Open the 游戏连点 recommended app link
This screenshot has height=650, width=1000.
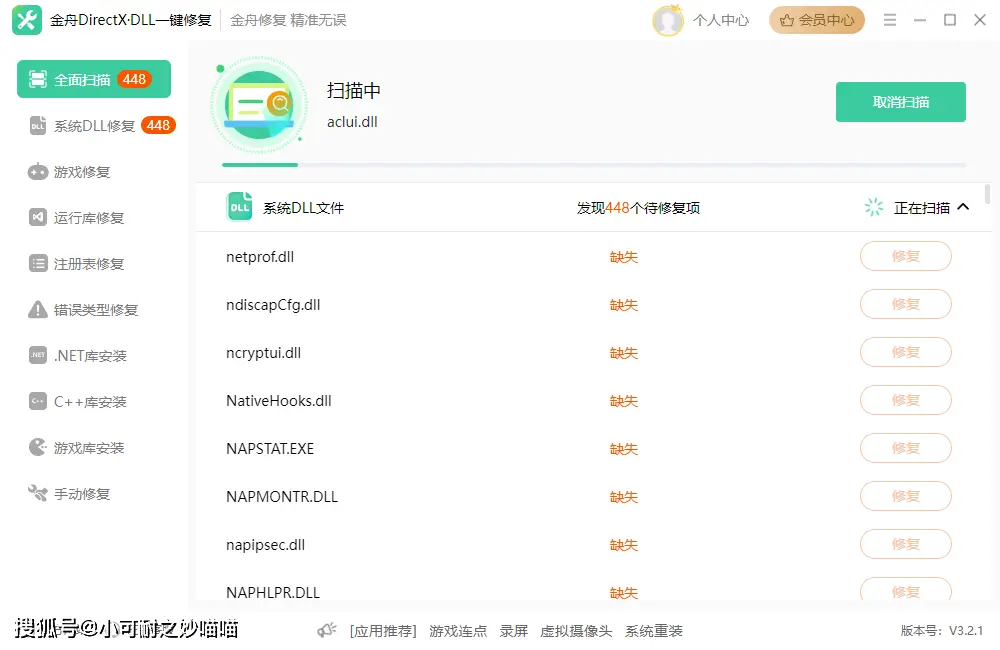pyautogui.click(x=458, y=631)
